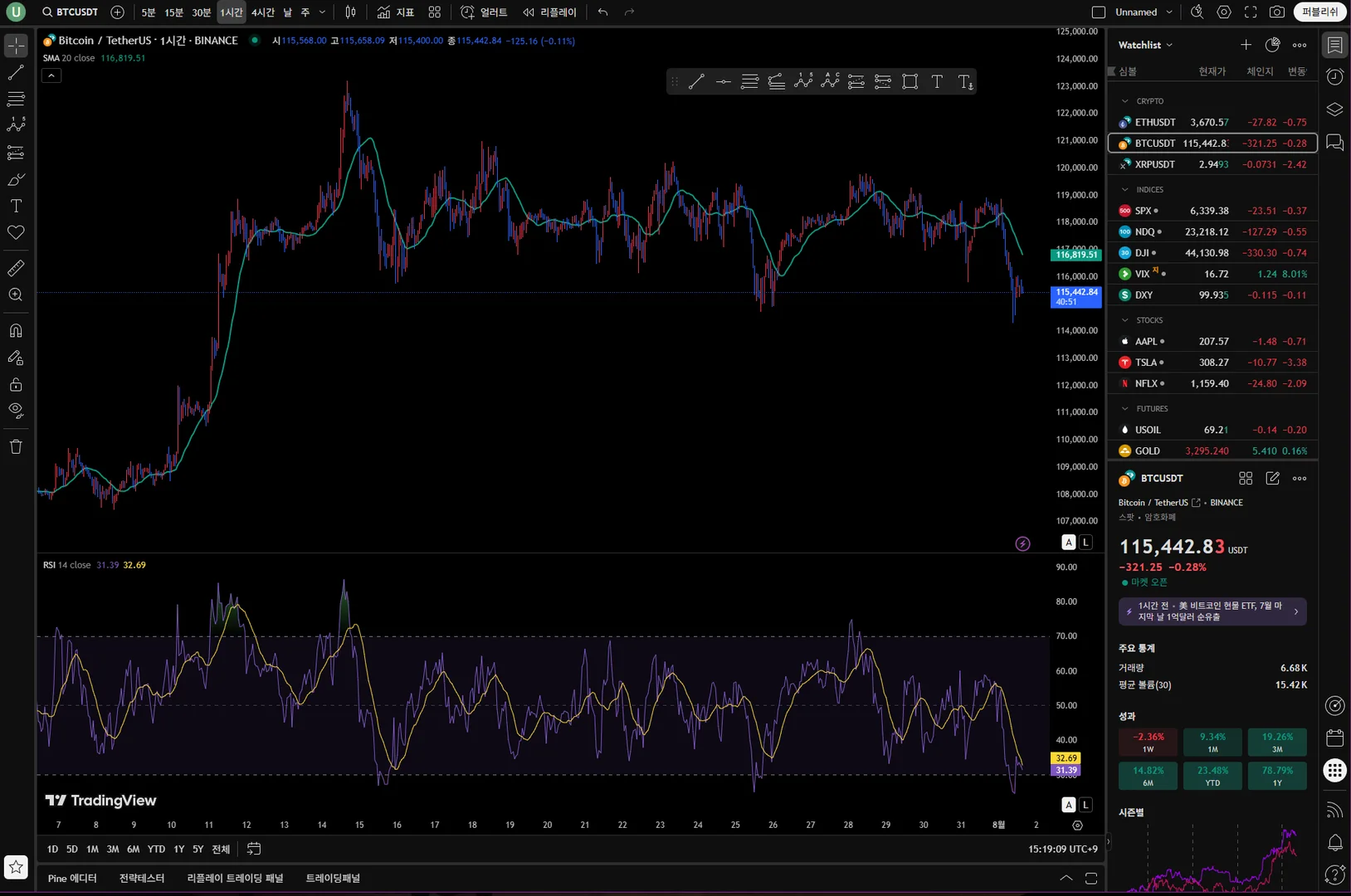
Task: Activate the ruler measure tool
Action: (x=16, y=268)
